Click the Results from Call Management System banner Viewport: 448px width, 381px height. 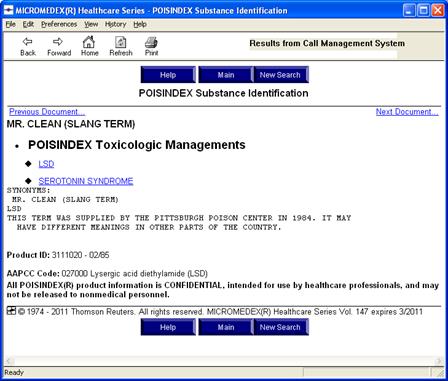327,43
